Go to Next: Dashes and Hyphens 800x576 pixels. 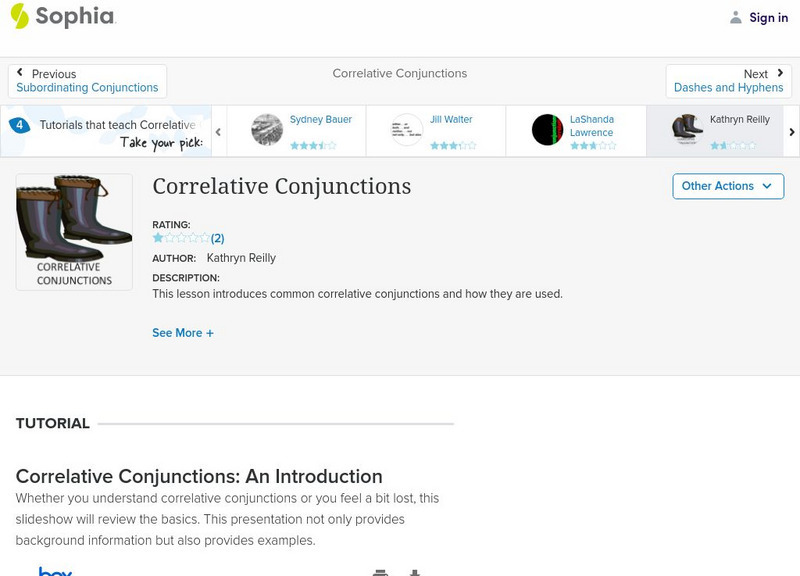[728, 81]
